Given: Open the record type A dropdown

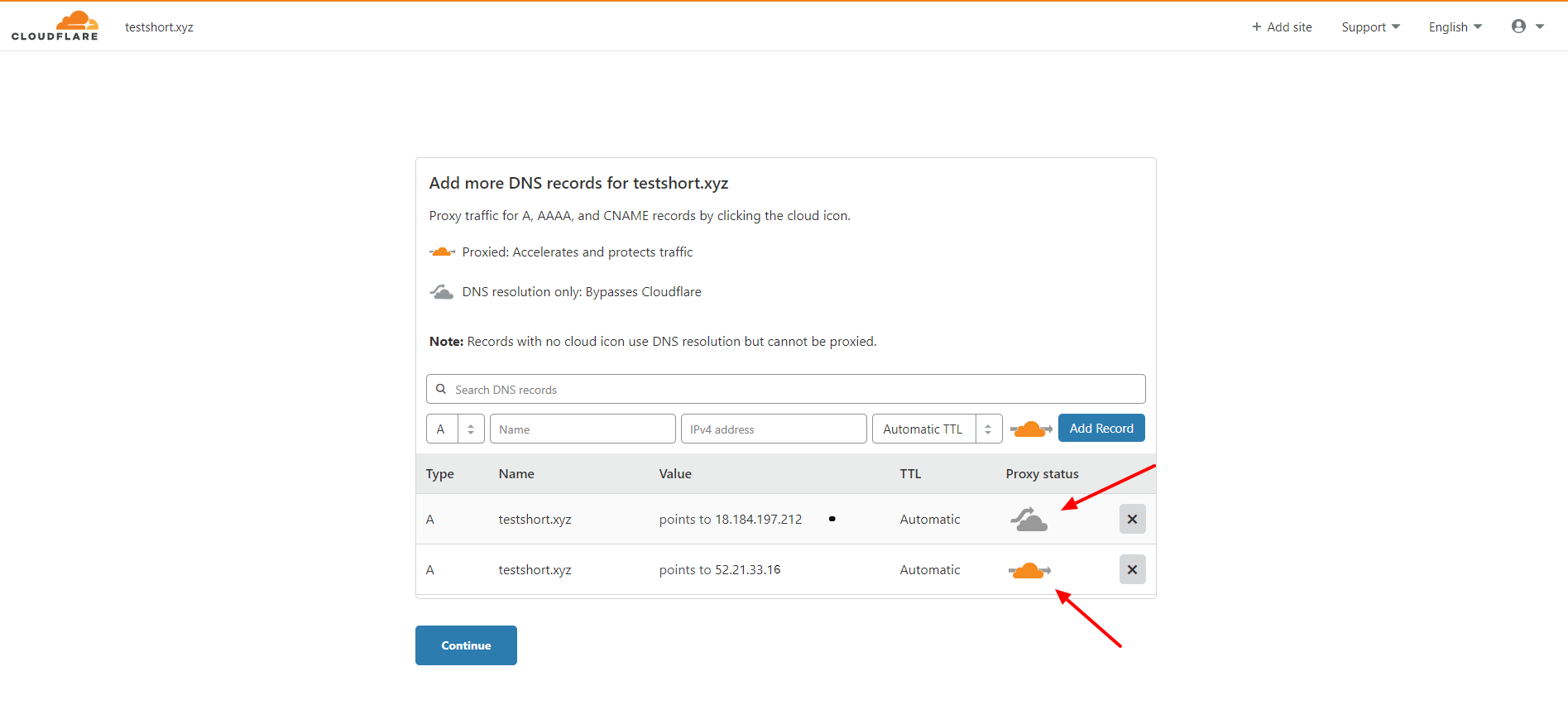Looking at the screenshot, I should click(x=455, y=429).
